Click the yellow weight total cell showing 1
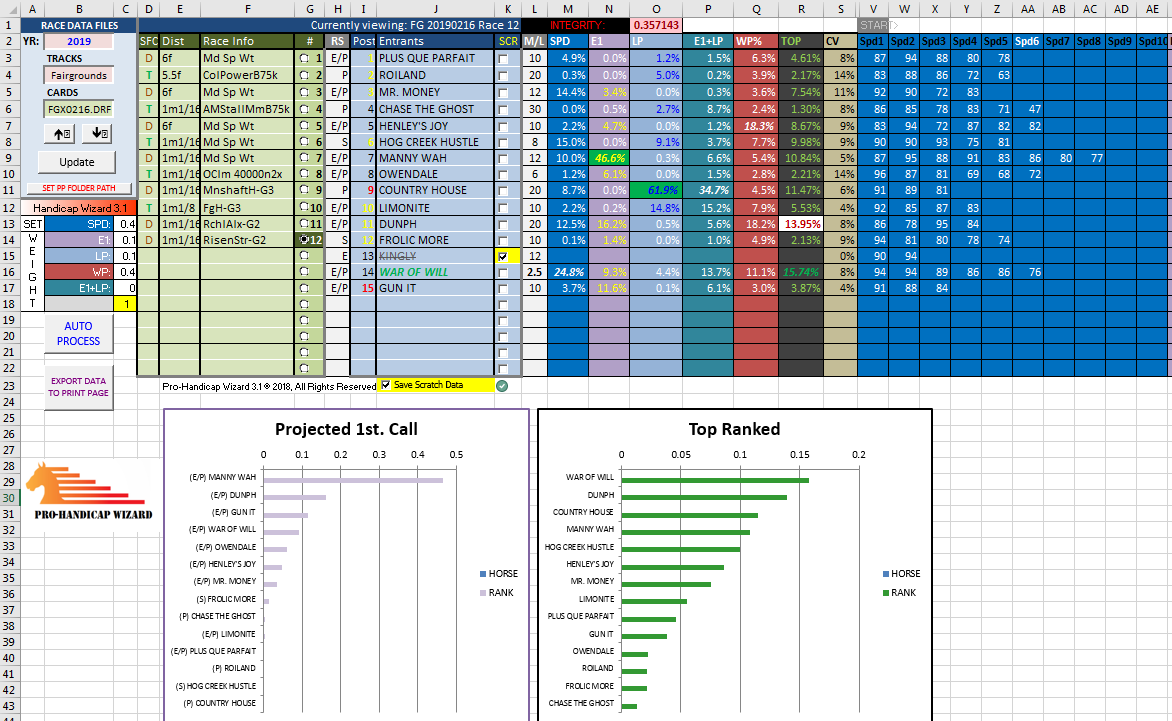The width and height of the screenshot is (1172, 721). 125,304
